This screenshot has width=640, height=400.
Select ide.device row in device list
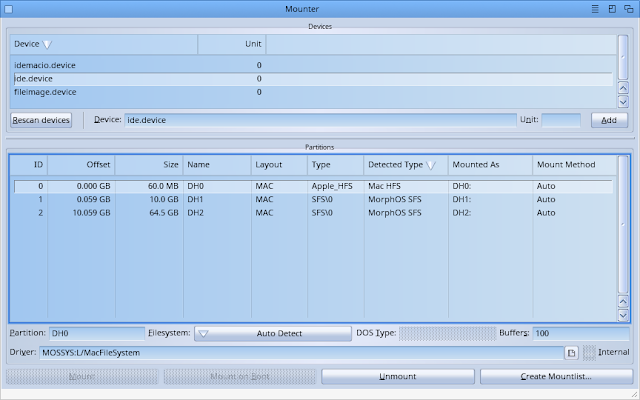click(x=313, y=79)
